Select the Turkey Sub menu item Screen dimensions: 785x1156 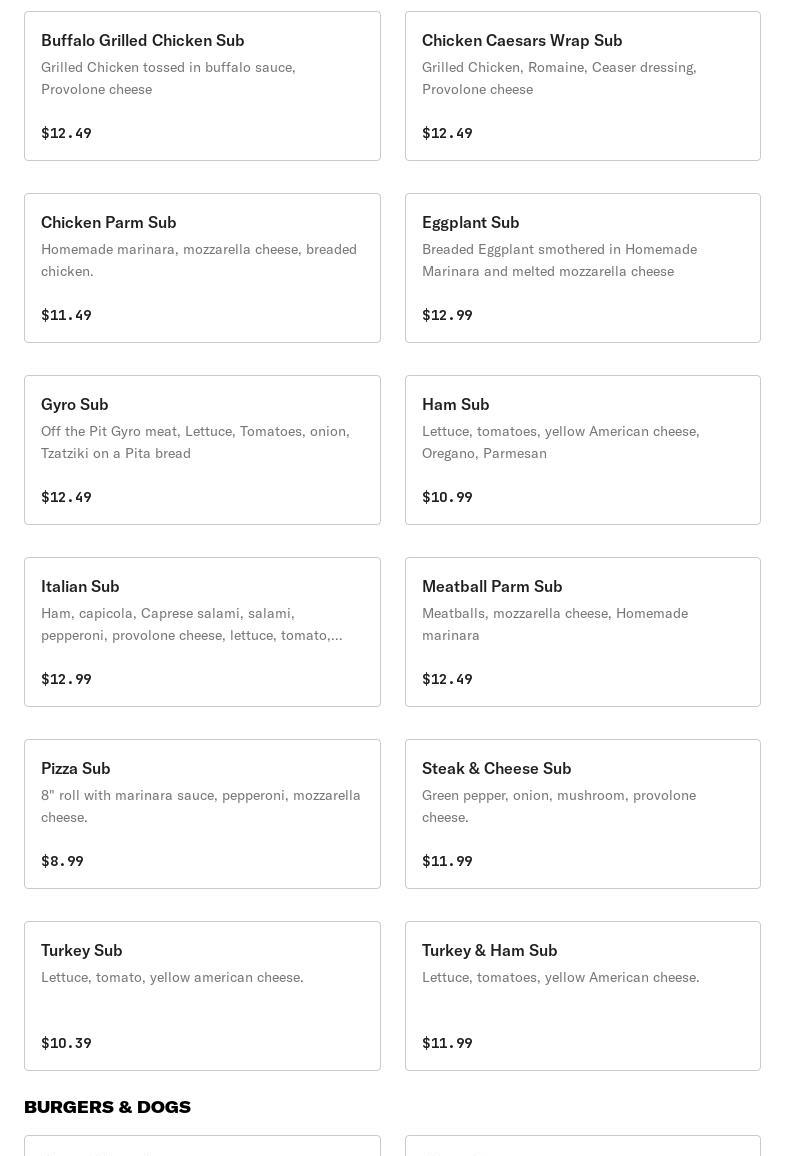[x=202, y=996]
